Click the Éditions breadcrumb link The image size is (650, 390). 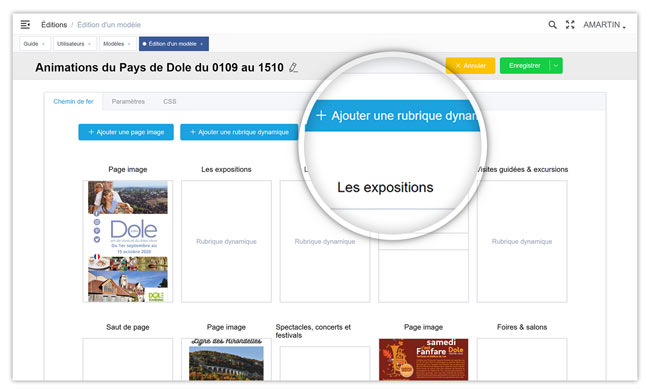click(x=54, y=25)
